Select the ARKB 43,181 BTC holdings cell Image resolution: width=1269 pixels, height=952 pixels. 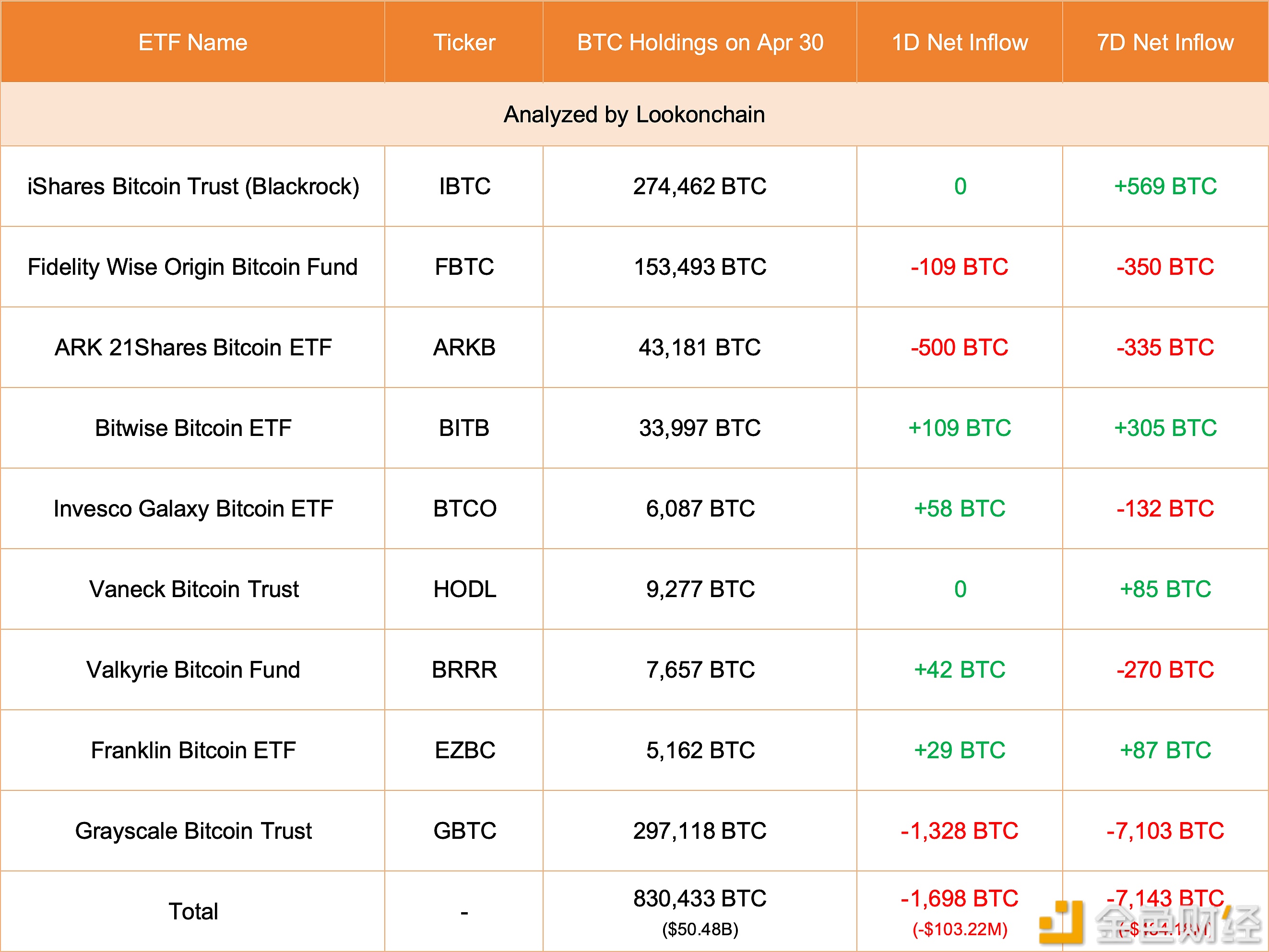(700, 348)
